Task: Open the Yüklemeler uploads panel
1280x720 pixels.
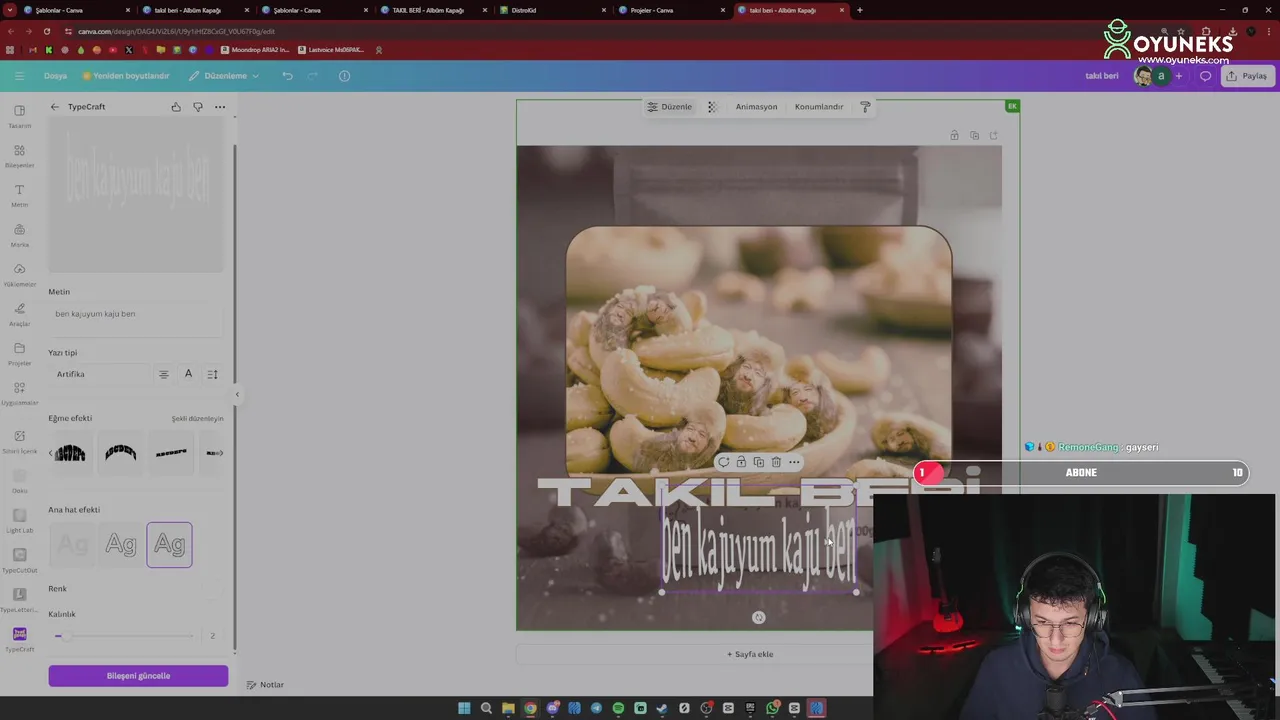Action: (x=19, y=275)
